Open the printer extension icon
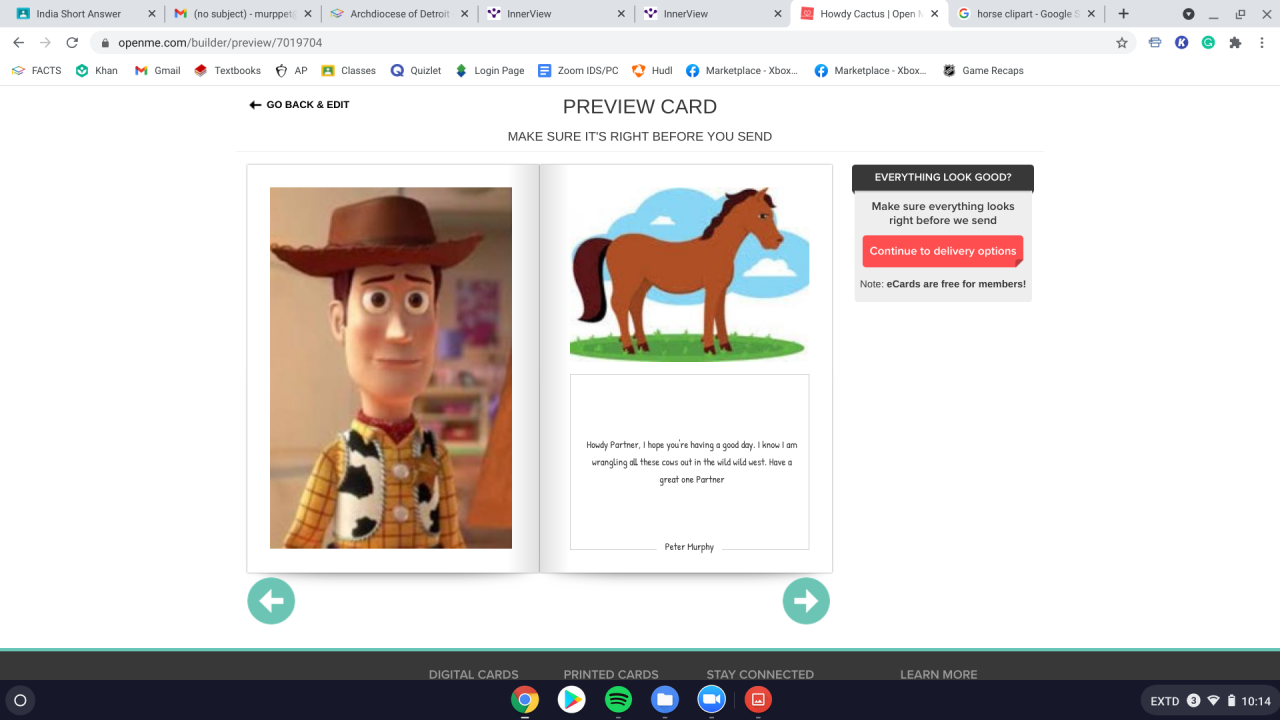Image resolution: width=1280 pixels, height=720 pixels. pyautogui.click(x=1155, y=43)
